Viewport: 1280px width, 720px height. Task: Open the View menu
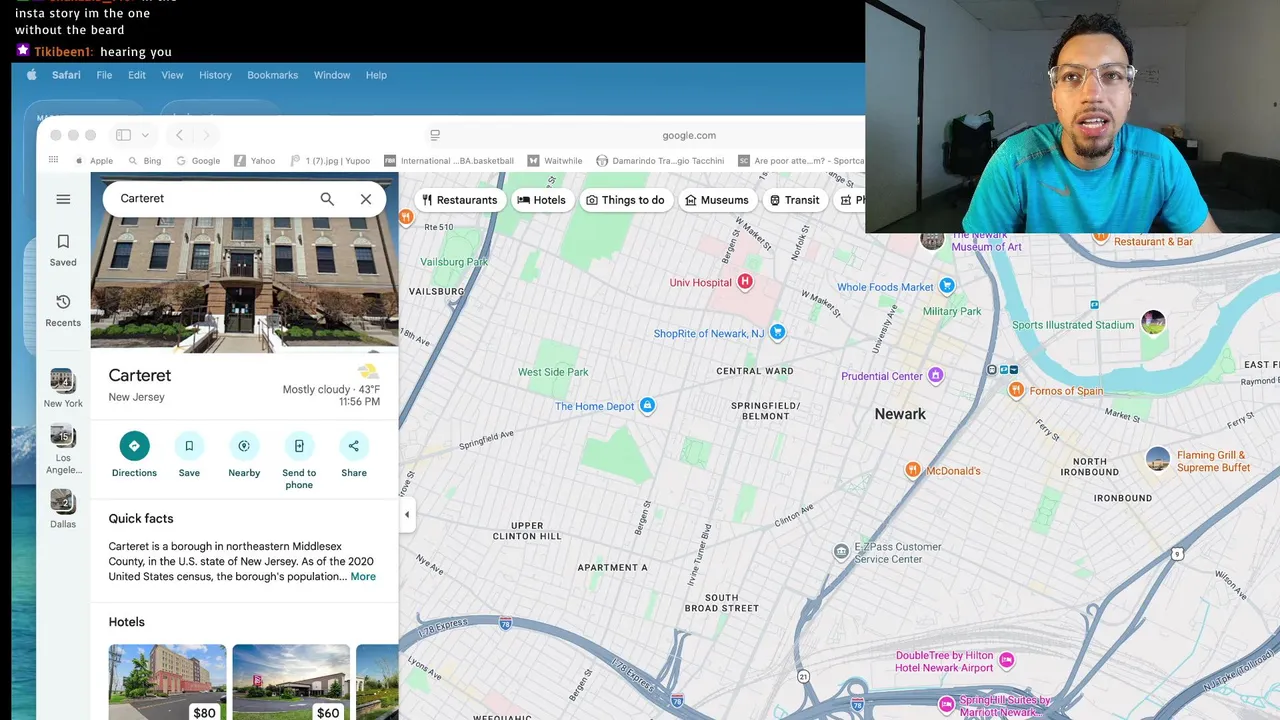pos(172,75)
